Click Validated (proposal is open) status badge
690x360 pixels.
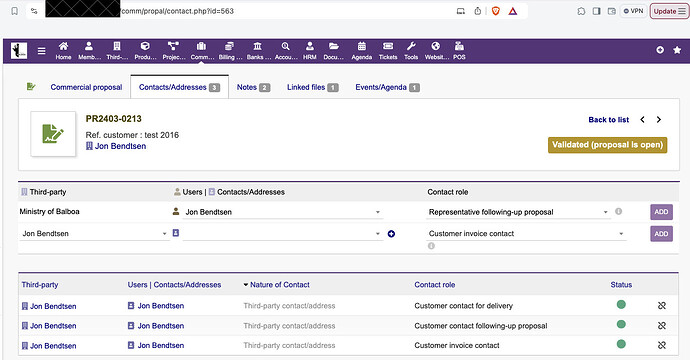[x=607, y=145]
